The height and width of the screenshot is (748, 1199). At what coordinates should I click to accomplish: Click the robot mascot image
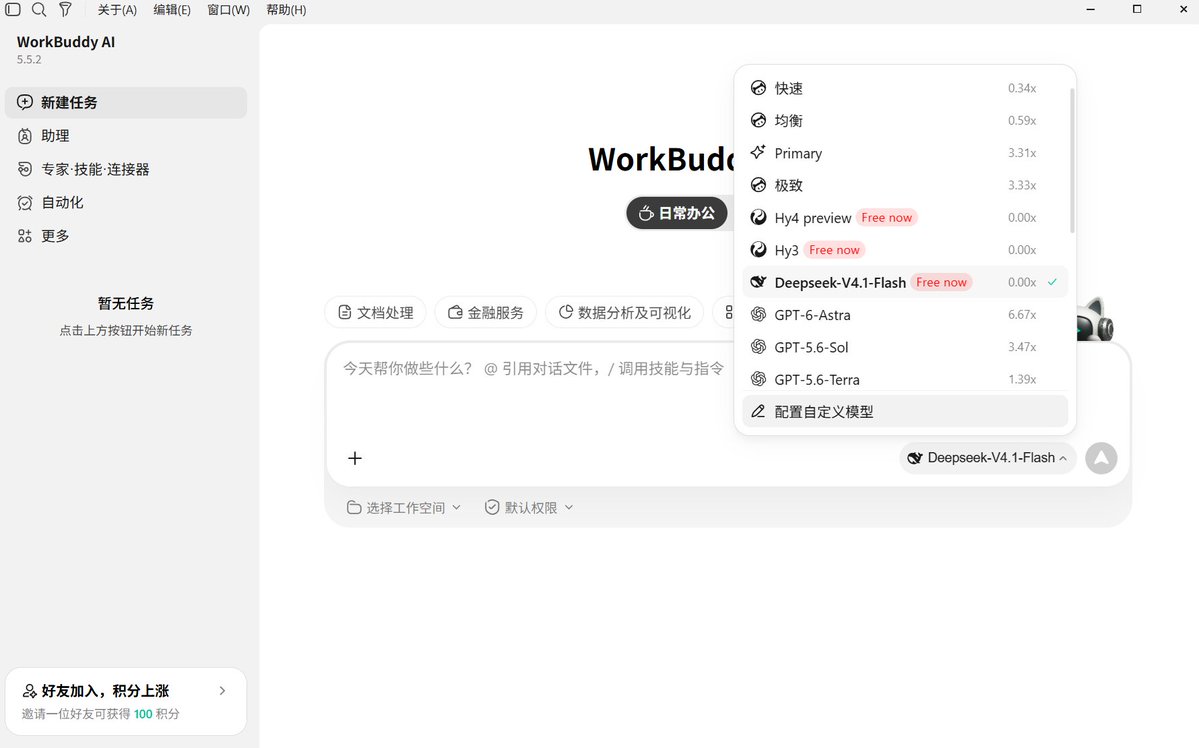pyautogui.click(x=1094, y=319)
